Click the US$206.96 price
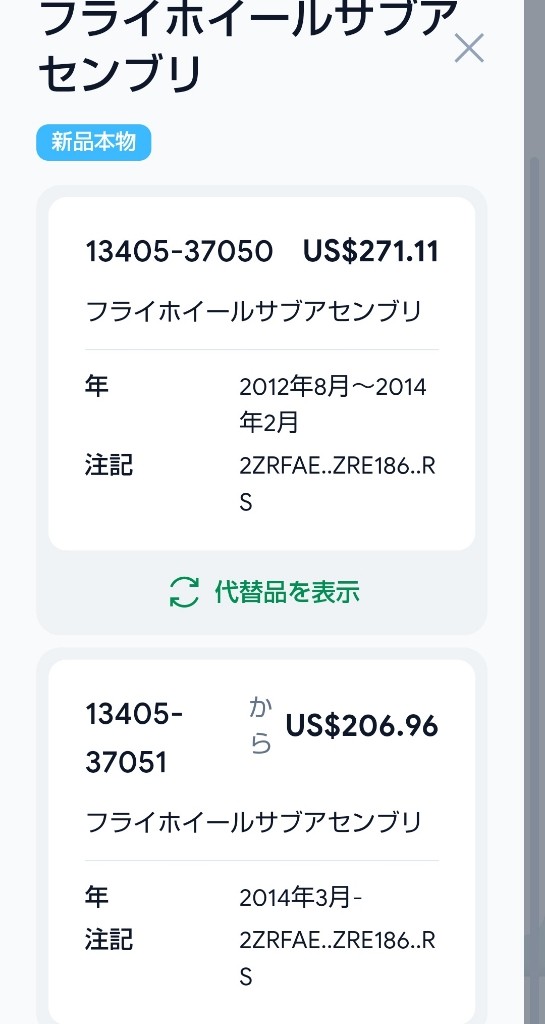This screenshot has height=1024, width=545. click(x=362, y=726)
